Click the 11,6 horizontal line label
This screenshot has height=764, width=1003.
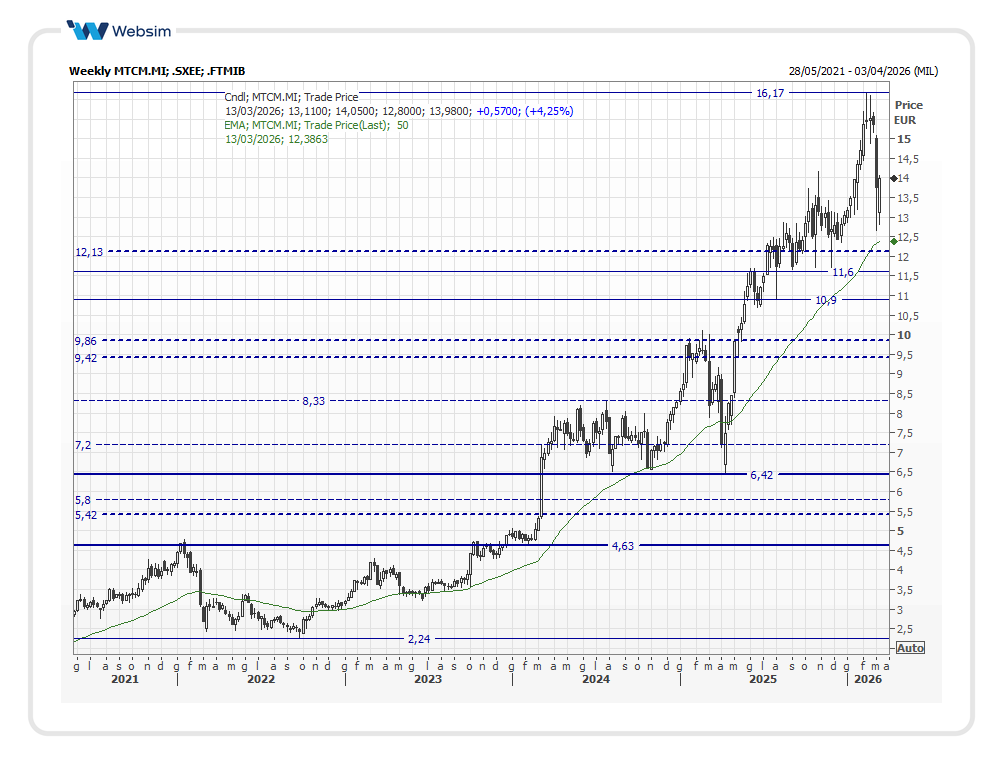point(843,272)
